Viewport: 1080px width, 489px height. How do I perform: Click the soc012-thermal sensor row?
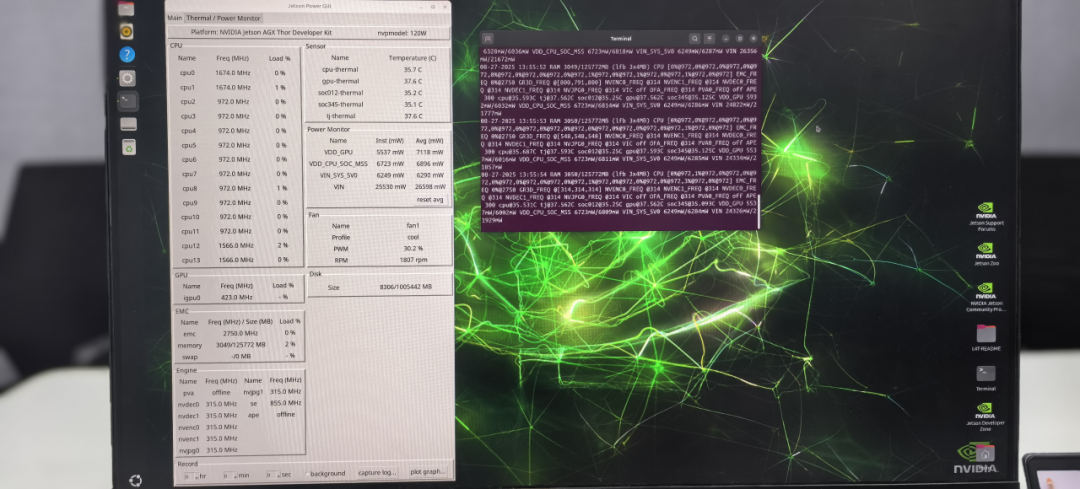pos(378,93)
